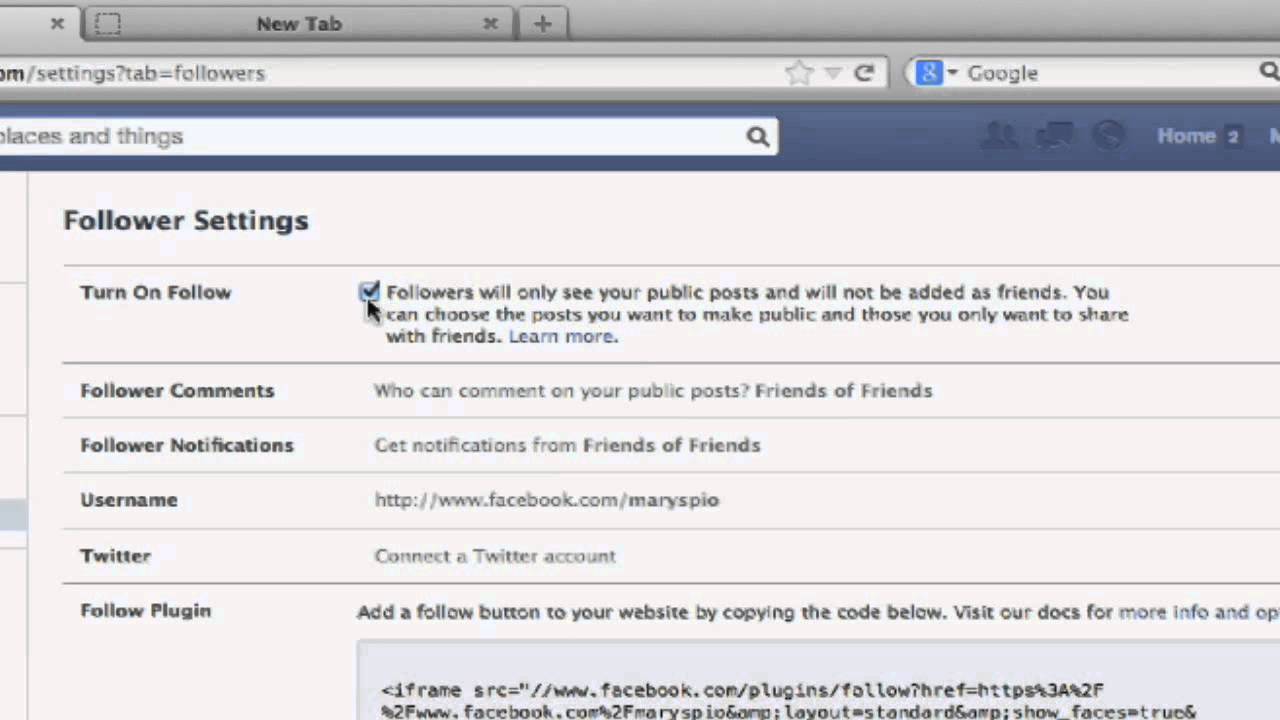
Task: Open a new browser tab with plus button
Action: 542,24
